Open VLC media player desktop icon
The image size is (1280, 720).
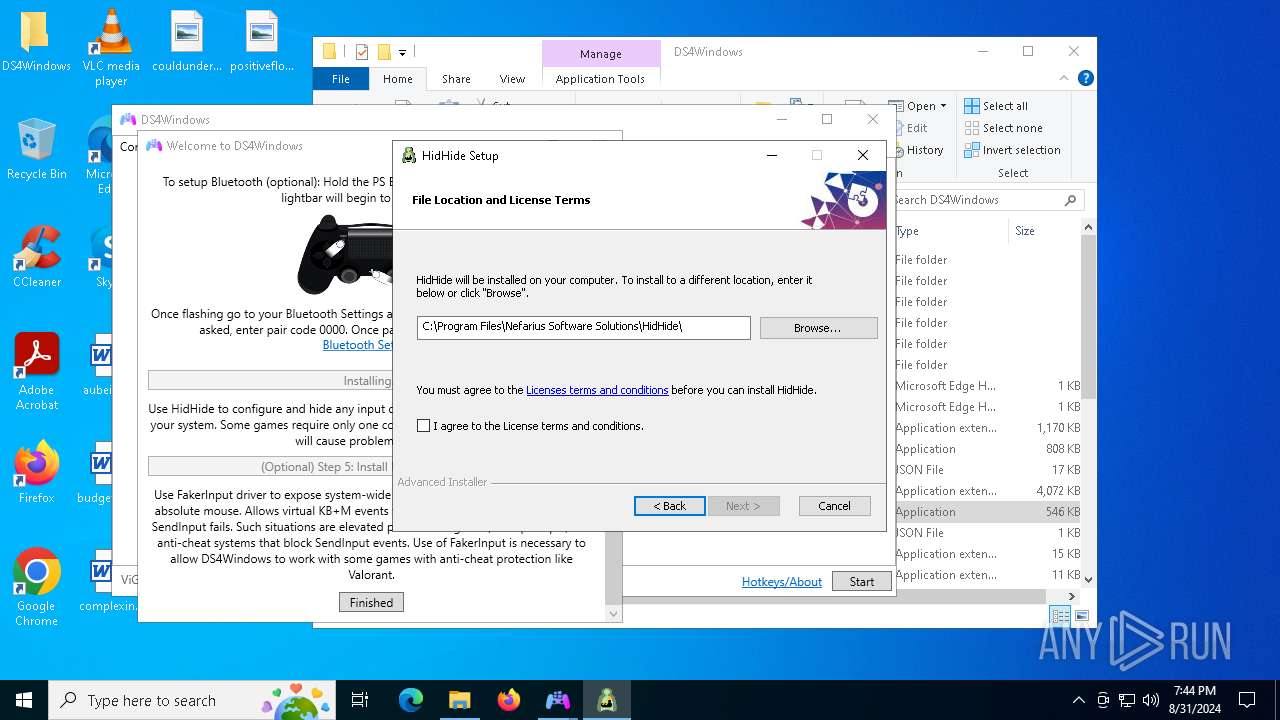click(111, 48)
